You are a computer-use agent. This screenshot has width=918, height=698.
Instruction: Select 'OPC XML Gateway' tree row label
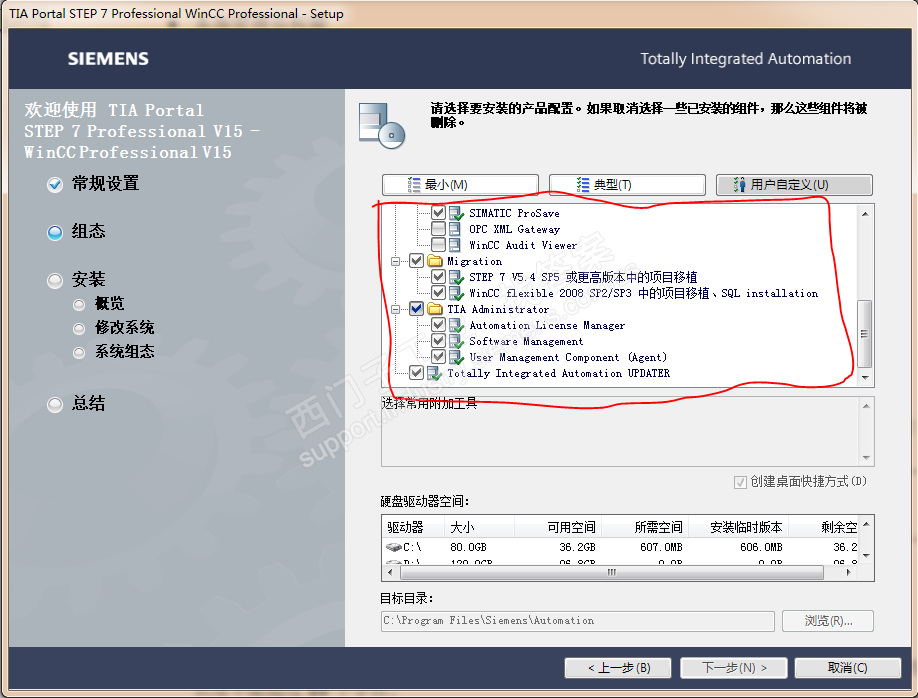coord(515,230)
